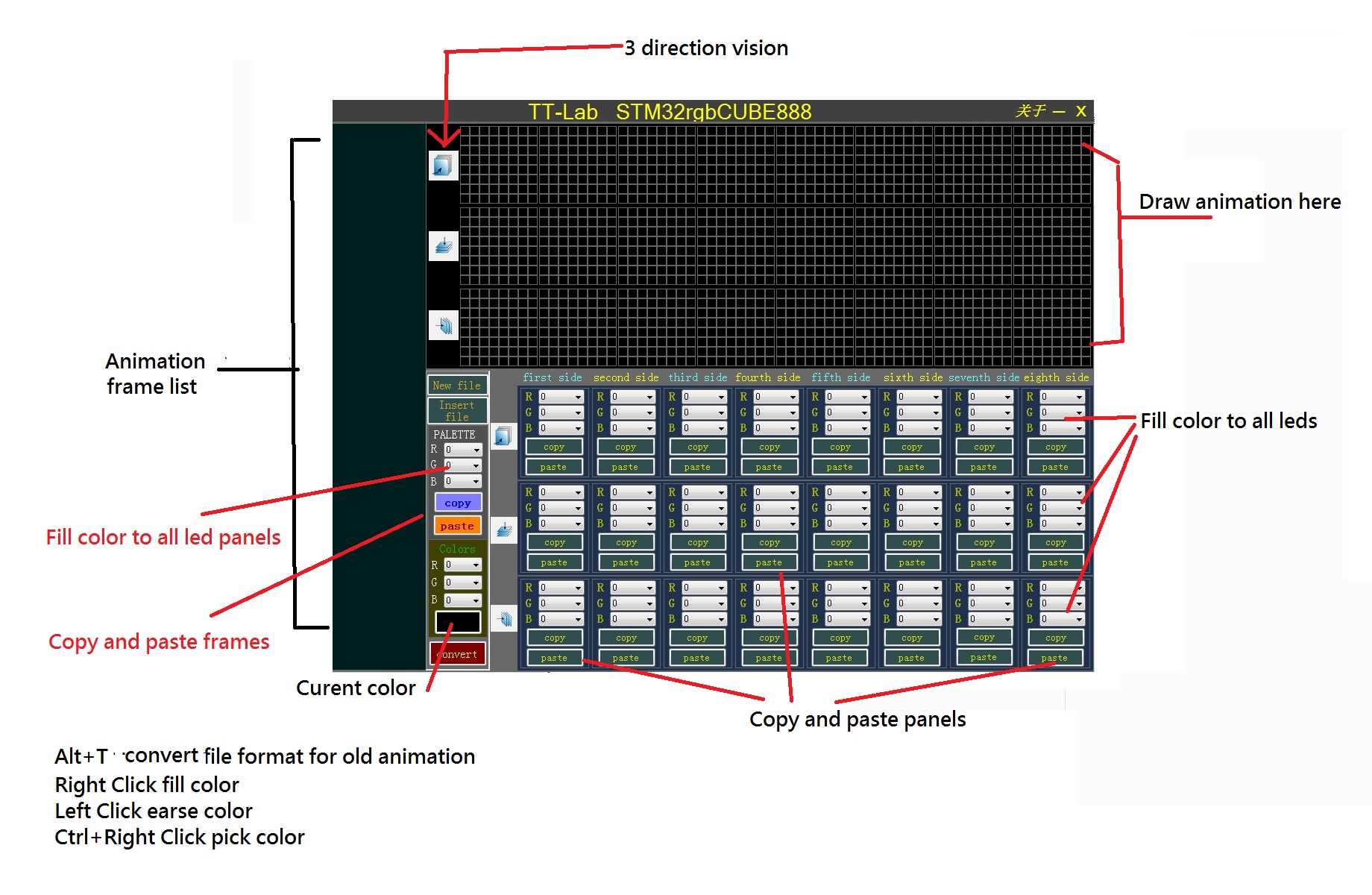Click paste under fifth side, top row
Screen dimensions: 1372x895
click(x=840, y=467)
